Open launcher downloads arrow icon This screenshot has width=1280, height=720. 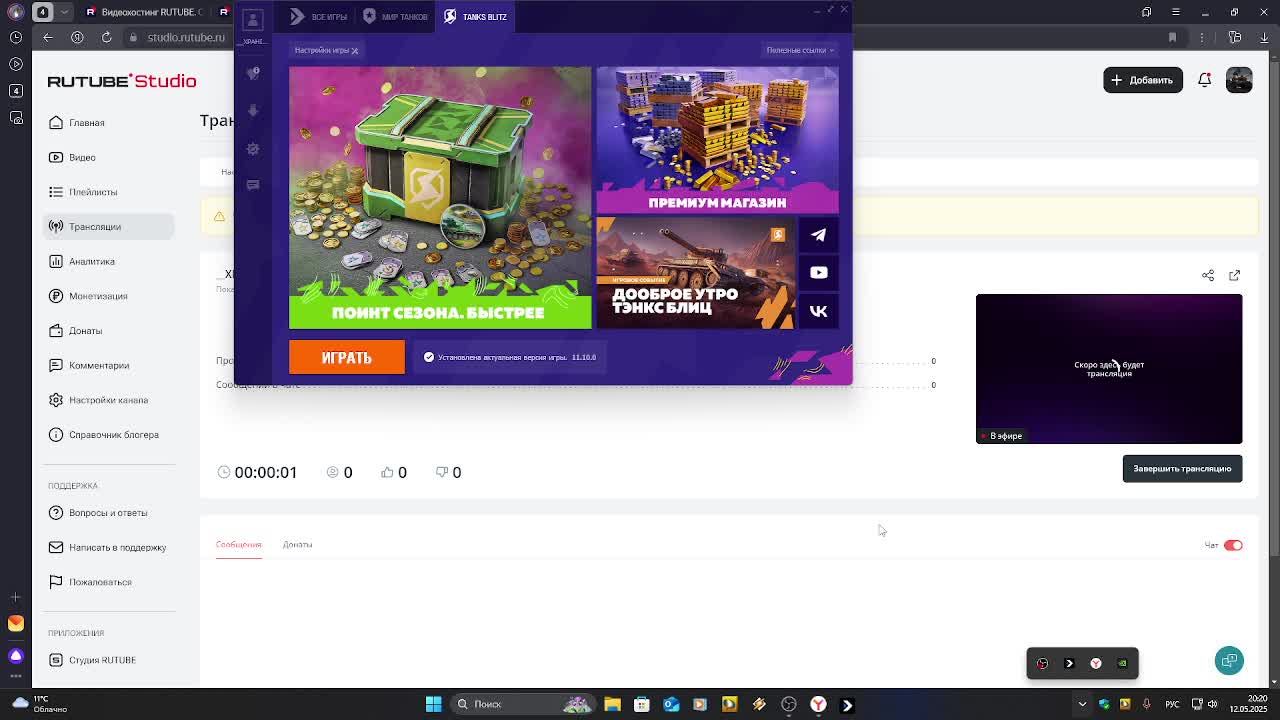pos(253,111)
